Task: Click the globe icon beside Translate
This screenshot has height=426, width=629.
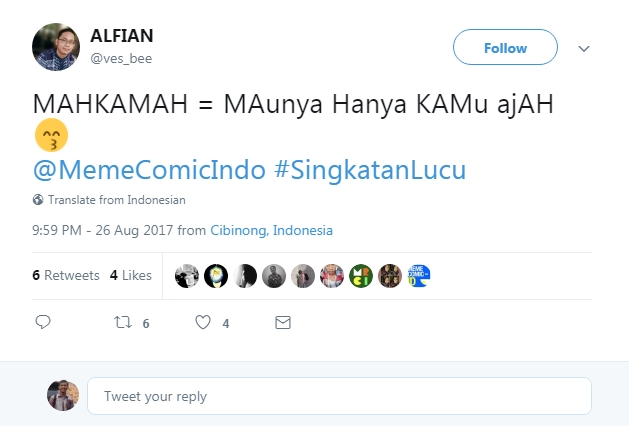Action: [x=38, y=199]
